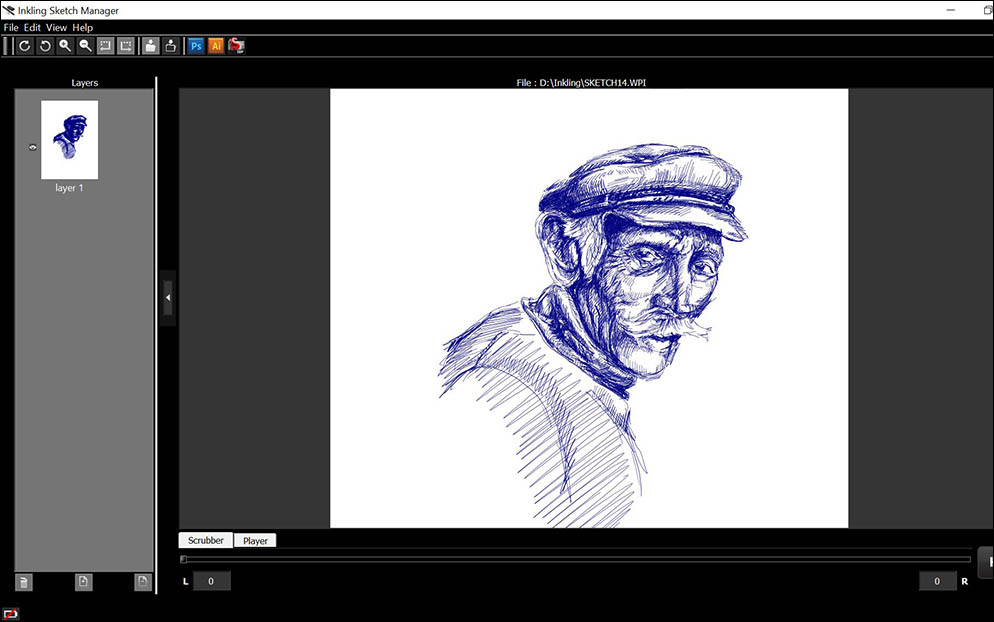Click the delete layer trash icon
This screenshot has width=994, height=622.
24,582
